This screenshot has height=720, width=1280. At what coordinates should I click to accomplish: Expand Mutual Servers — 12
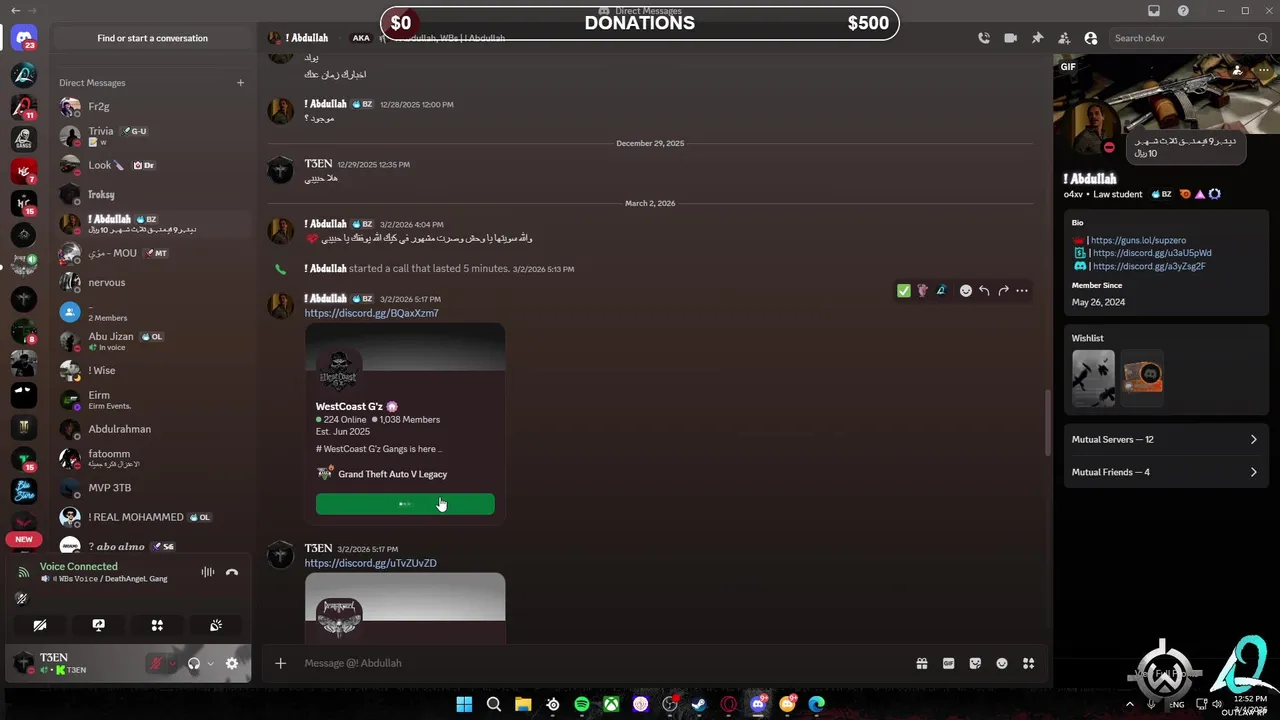tap(1164, 440)
